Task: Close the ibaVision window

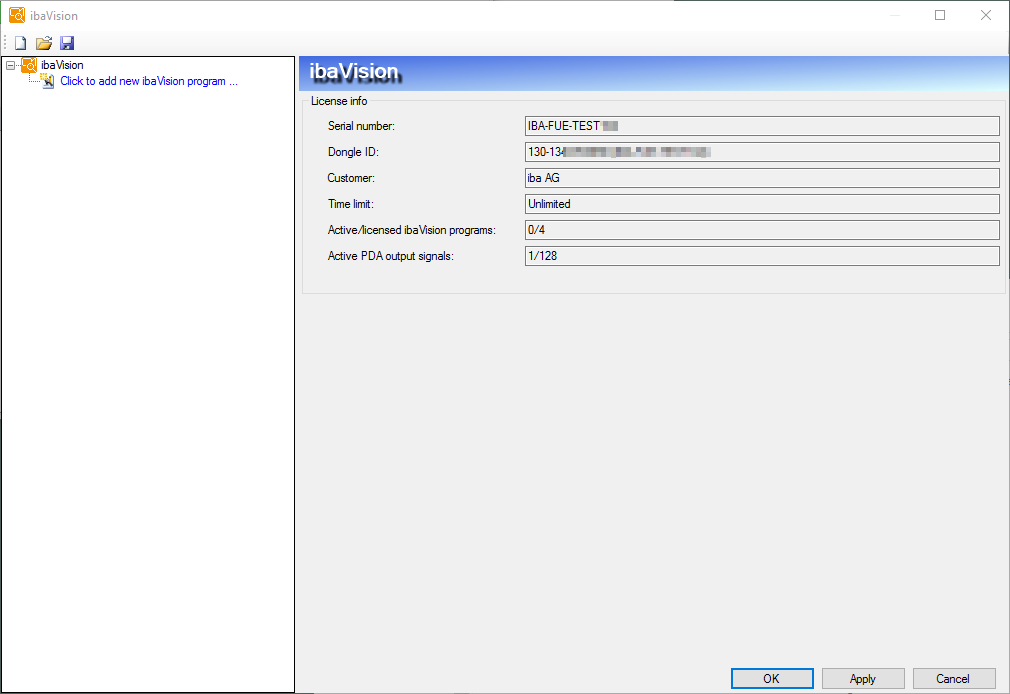Action: click(x=986, y=15)
